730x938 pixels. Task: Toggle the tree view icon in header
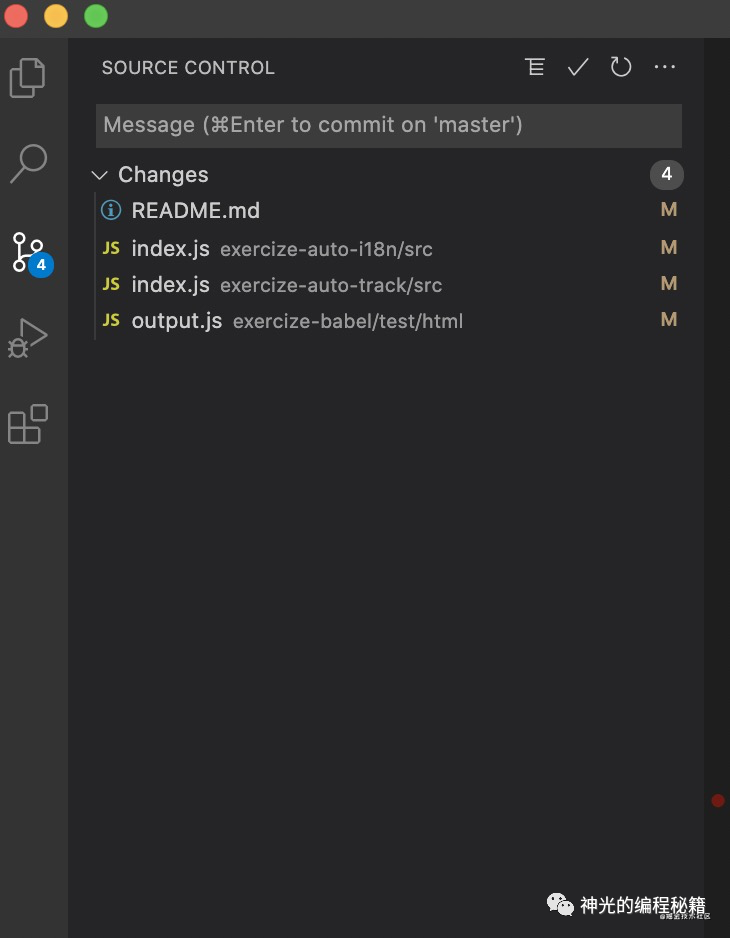click(535, 67)
